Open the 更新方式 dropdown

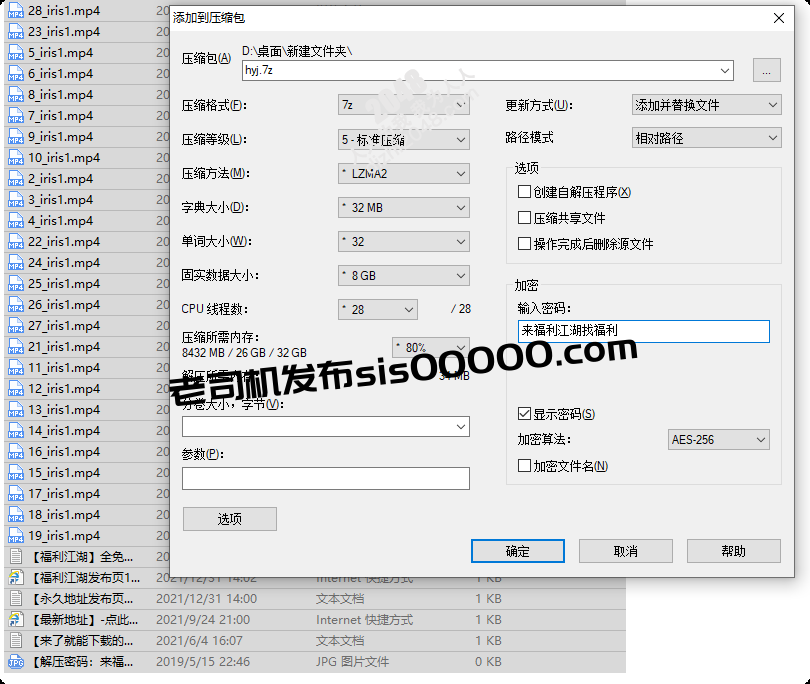coord(706,105)
